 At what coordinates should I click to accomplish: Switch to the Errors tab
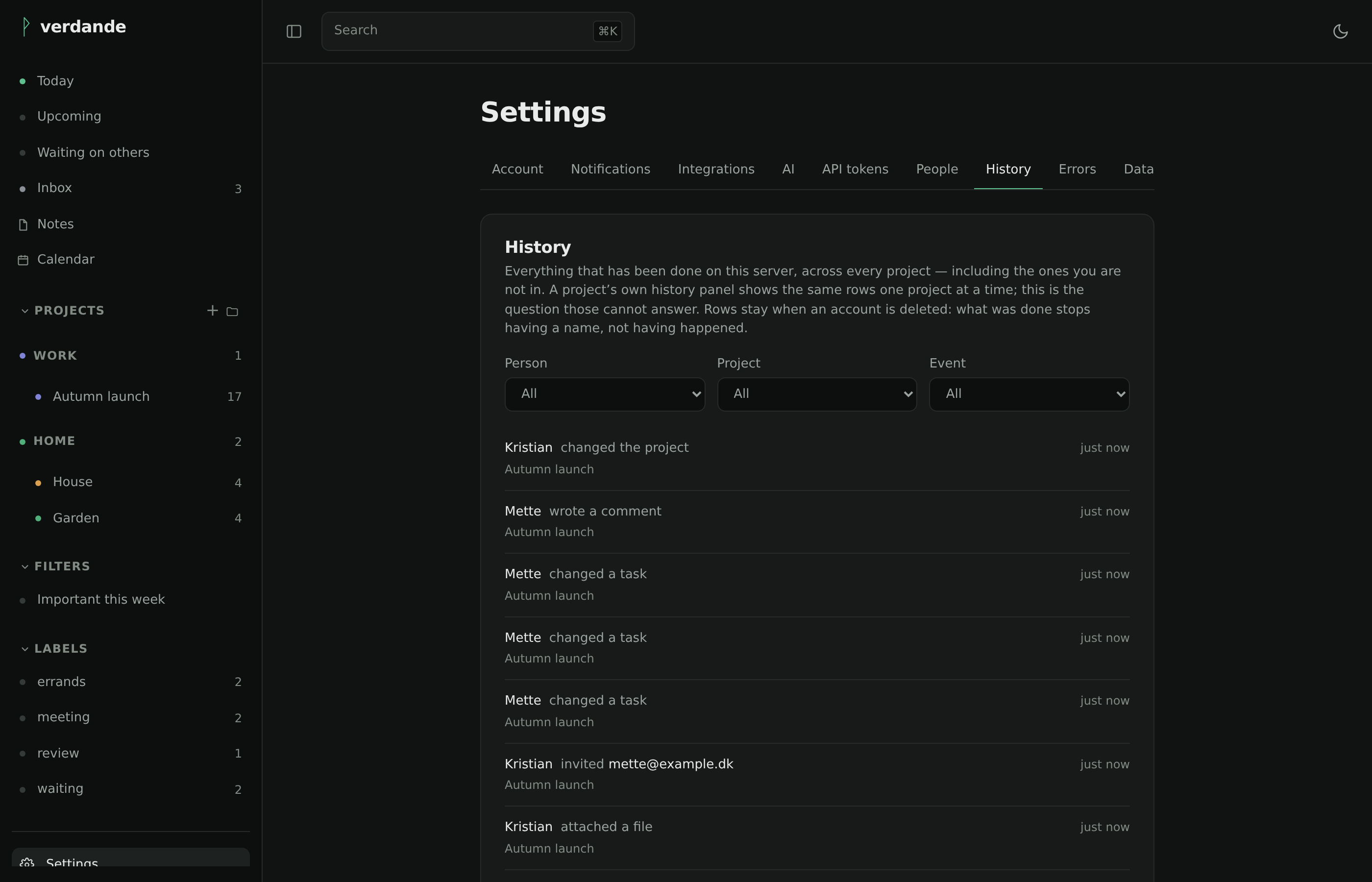point(1077,170)
